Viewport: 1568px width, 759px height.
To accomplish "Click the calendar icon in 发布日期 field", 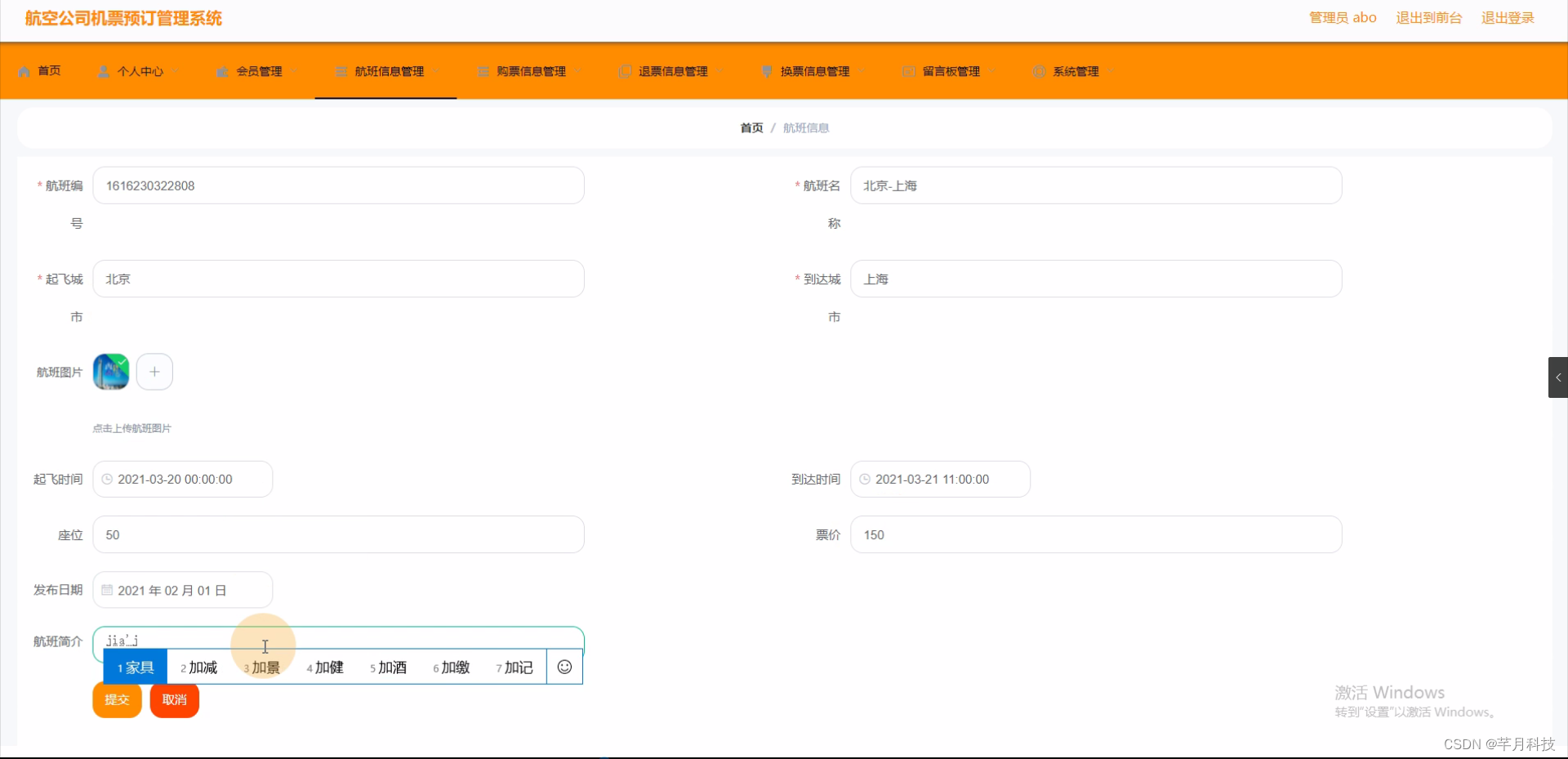I will [107, 590].
